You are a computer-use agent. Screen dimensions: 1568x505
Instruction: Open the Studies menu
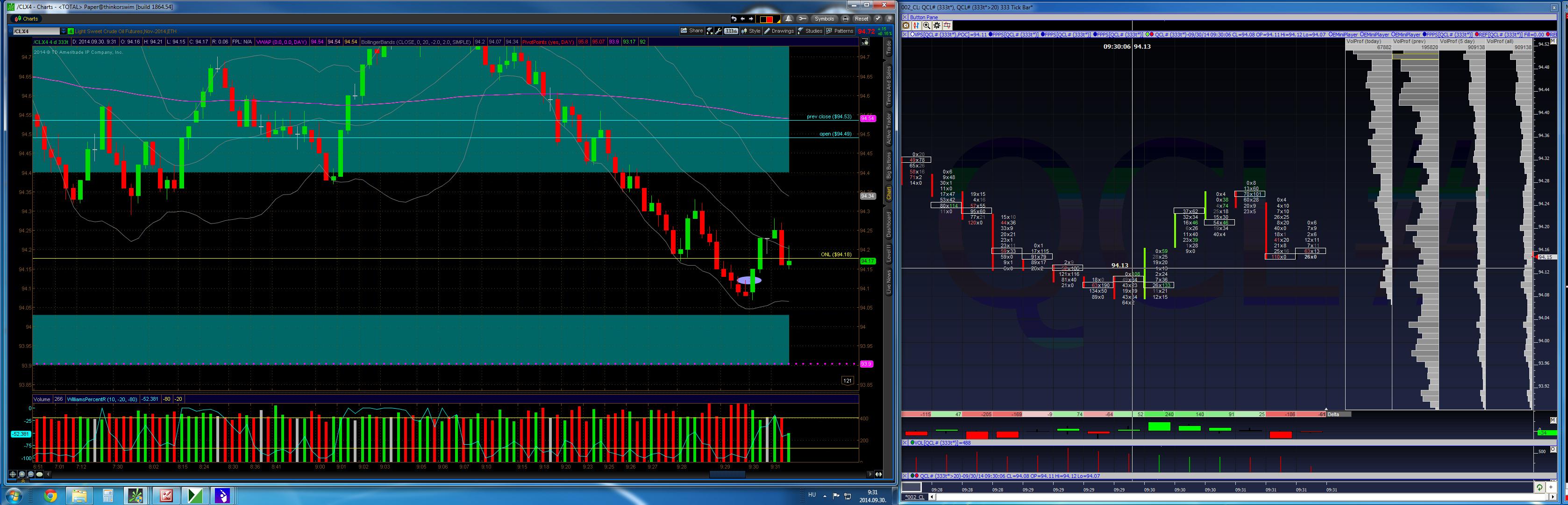coord(810,31)
